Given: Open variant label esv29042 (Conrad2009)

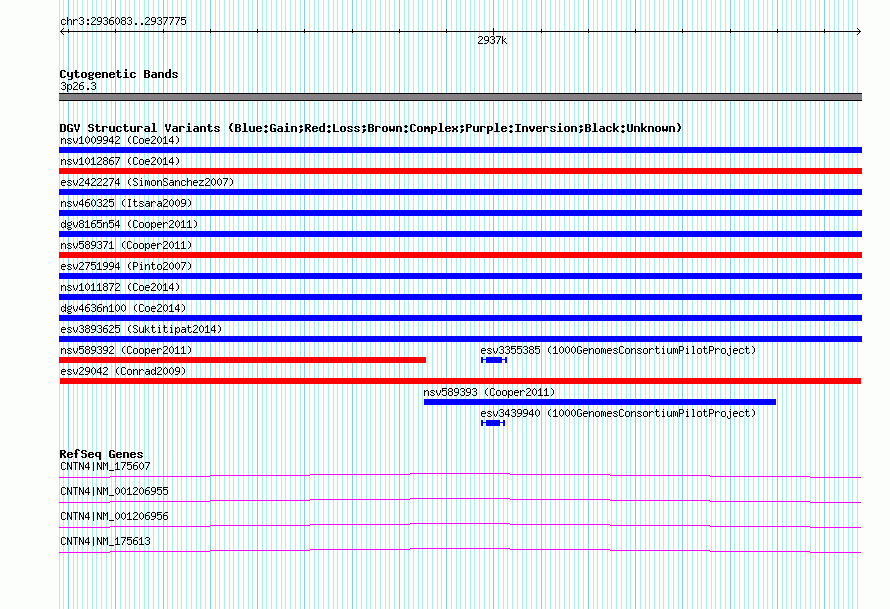Looking at the screenshot, I should [x=123, y=371].
